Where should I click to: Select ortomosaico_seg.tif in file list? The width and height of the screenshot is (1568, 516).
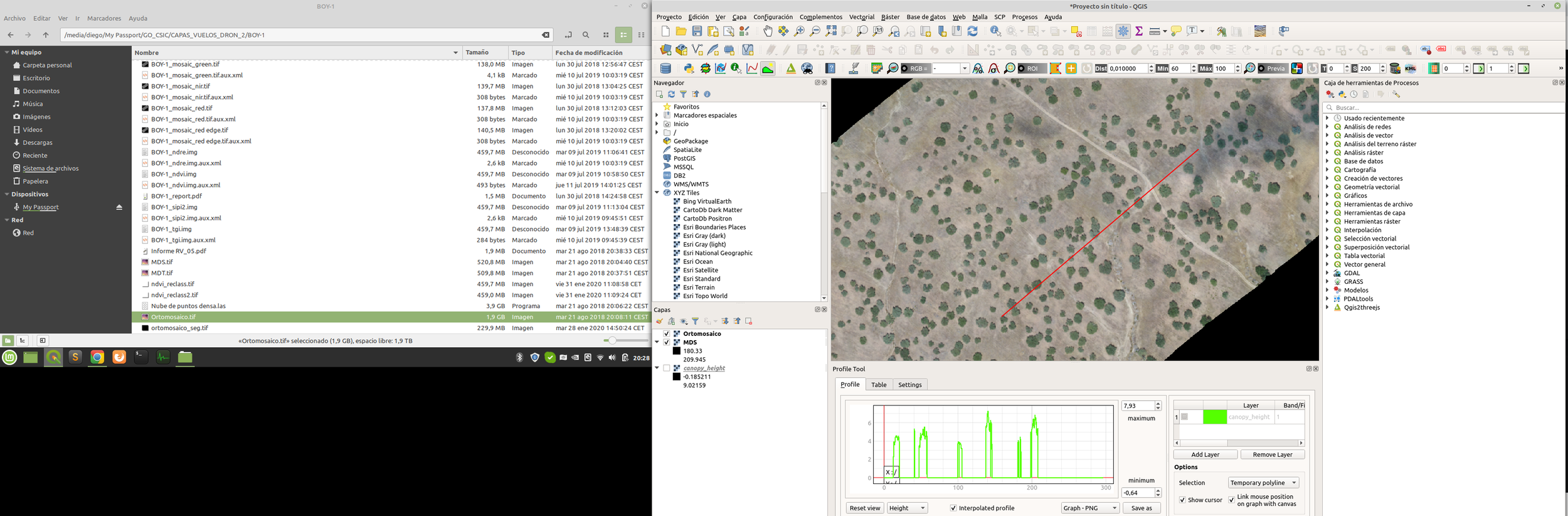click(x=179, y=328)
